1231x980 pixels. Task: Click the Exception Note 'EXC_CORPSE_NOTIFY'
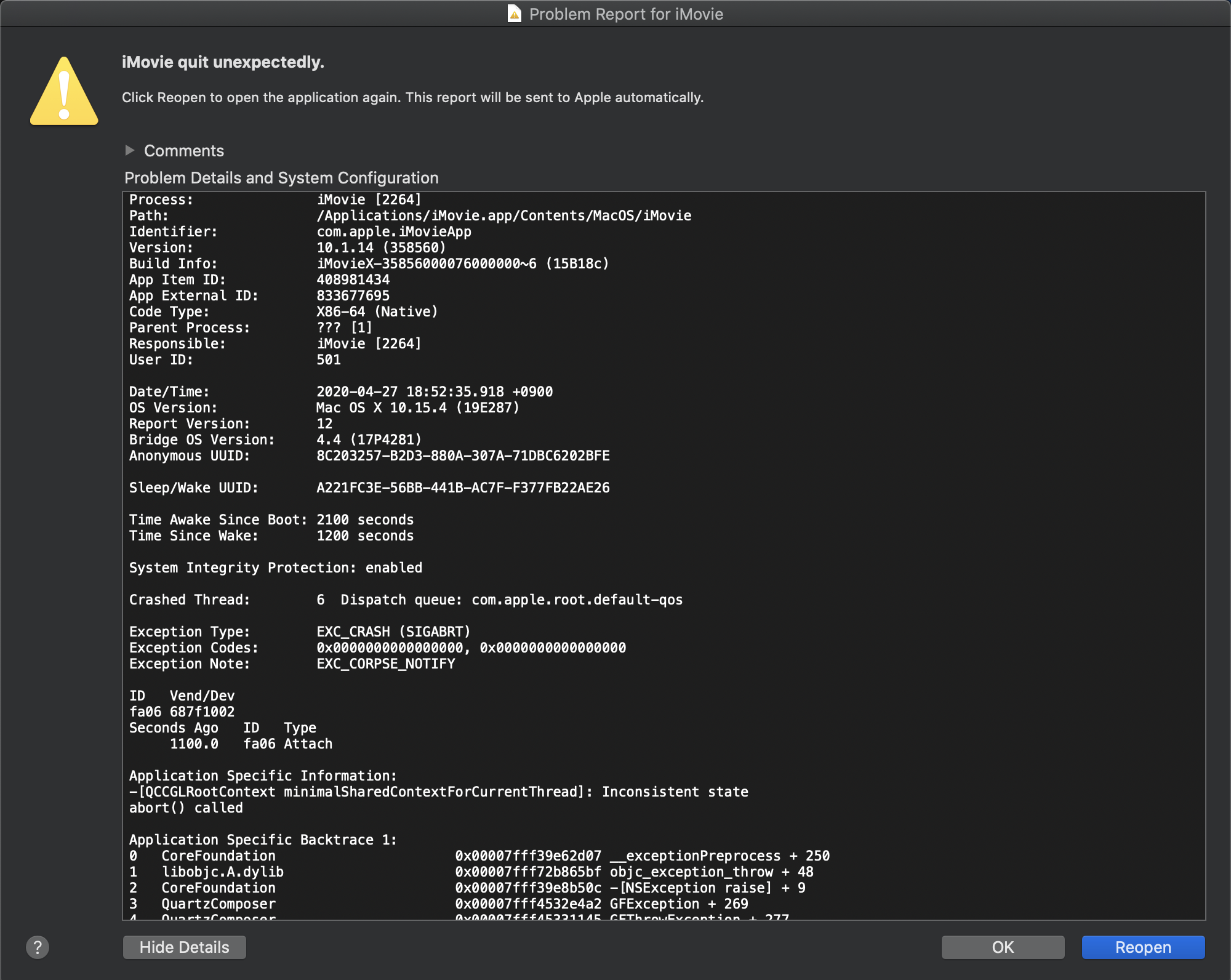coord(386,664)
